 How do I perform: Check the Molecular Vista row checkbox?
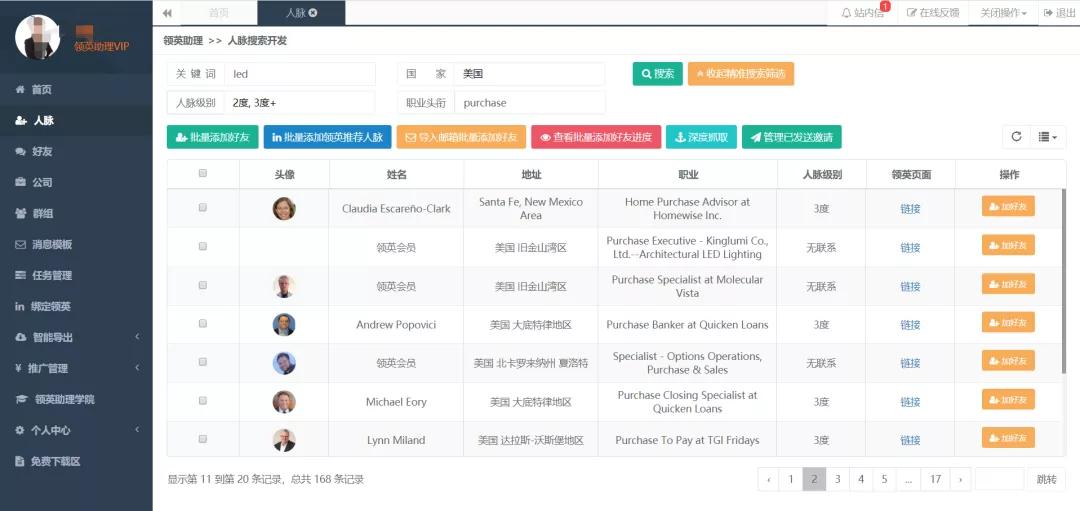pyautogui.click(x=202, y=284)
